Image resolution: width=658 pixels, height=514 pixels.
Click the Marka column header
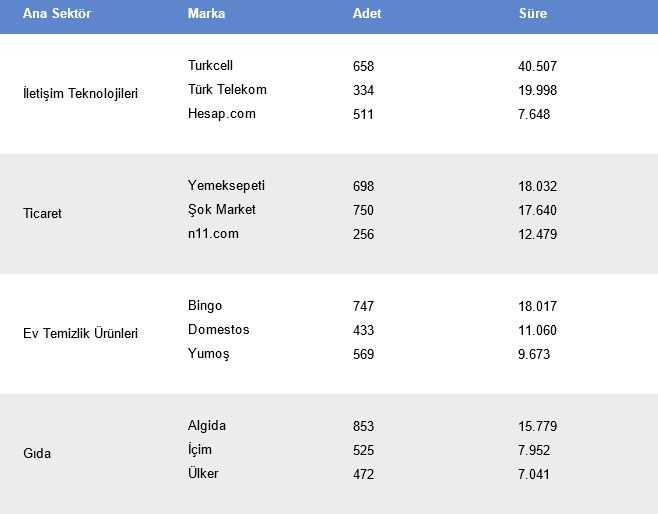[206, 13]
